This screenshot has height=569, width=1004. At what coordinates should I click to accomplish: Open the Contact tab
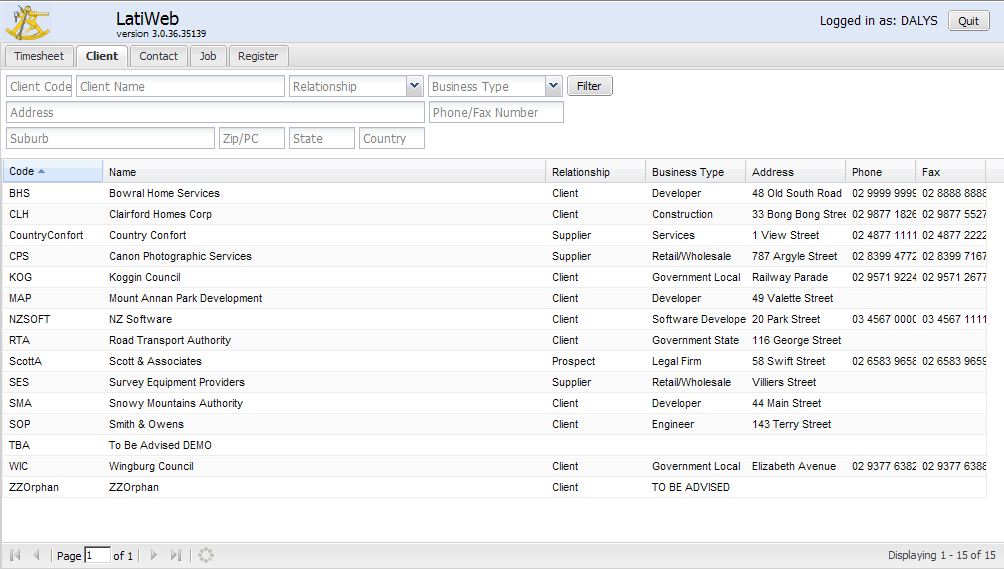coord(158,56)
